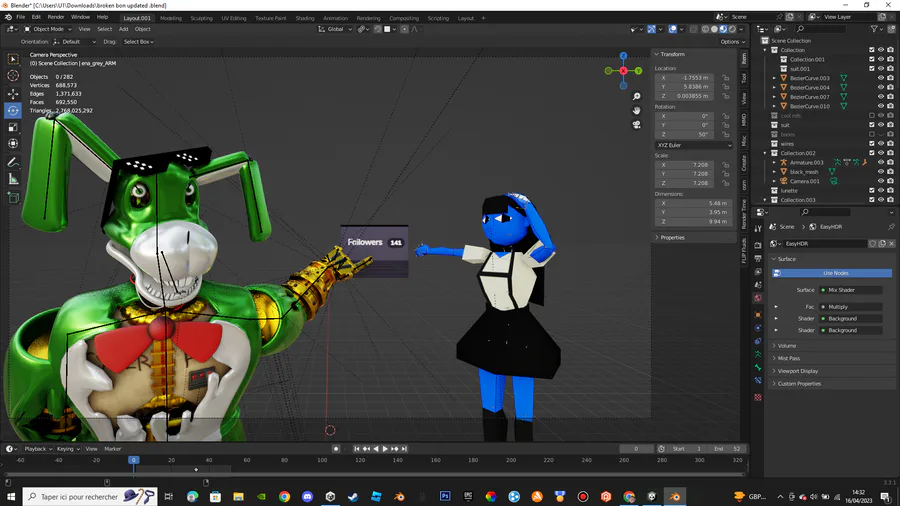Select the Scale tool

point(13,127)
